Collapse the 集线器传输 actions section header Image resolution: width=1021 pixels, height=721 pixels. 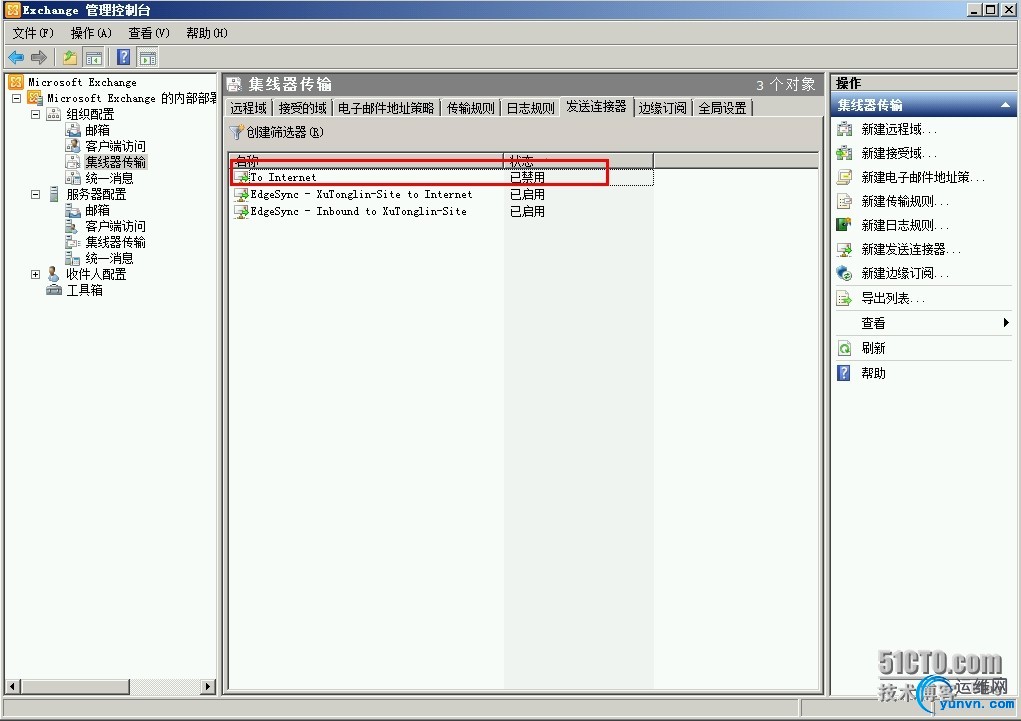pos(1005,105)
